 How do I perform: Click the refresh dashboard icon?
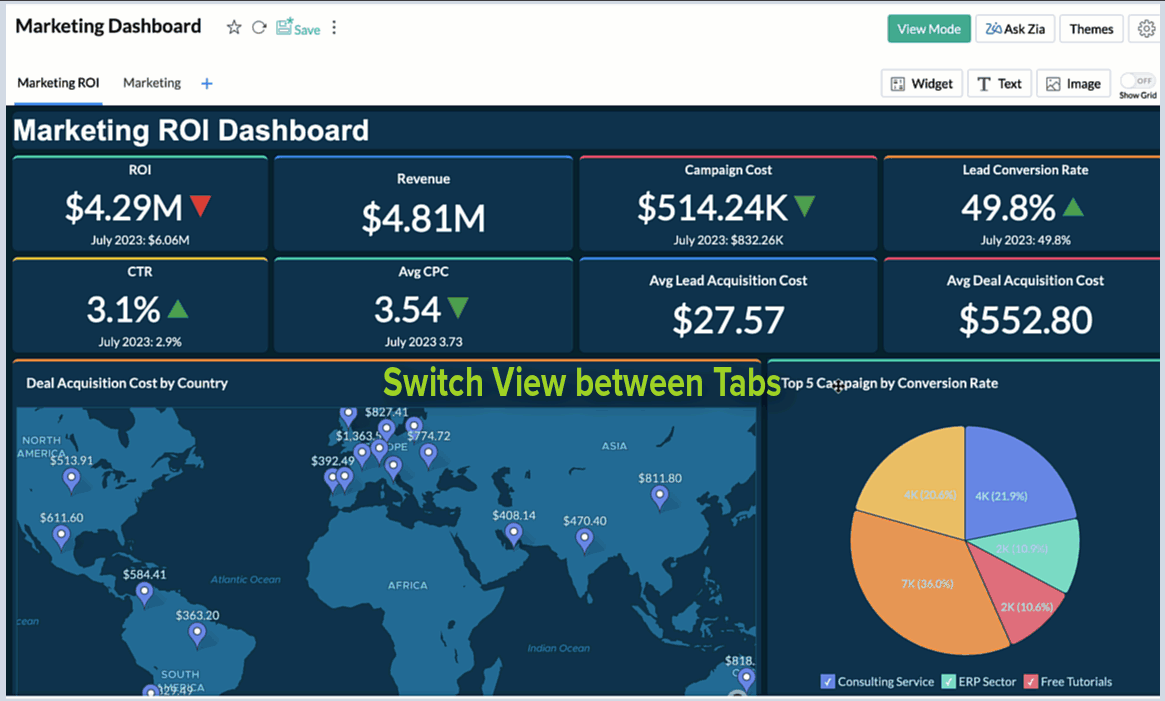pyautogui.click(x=259, y=28)
